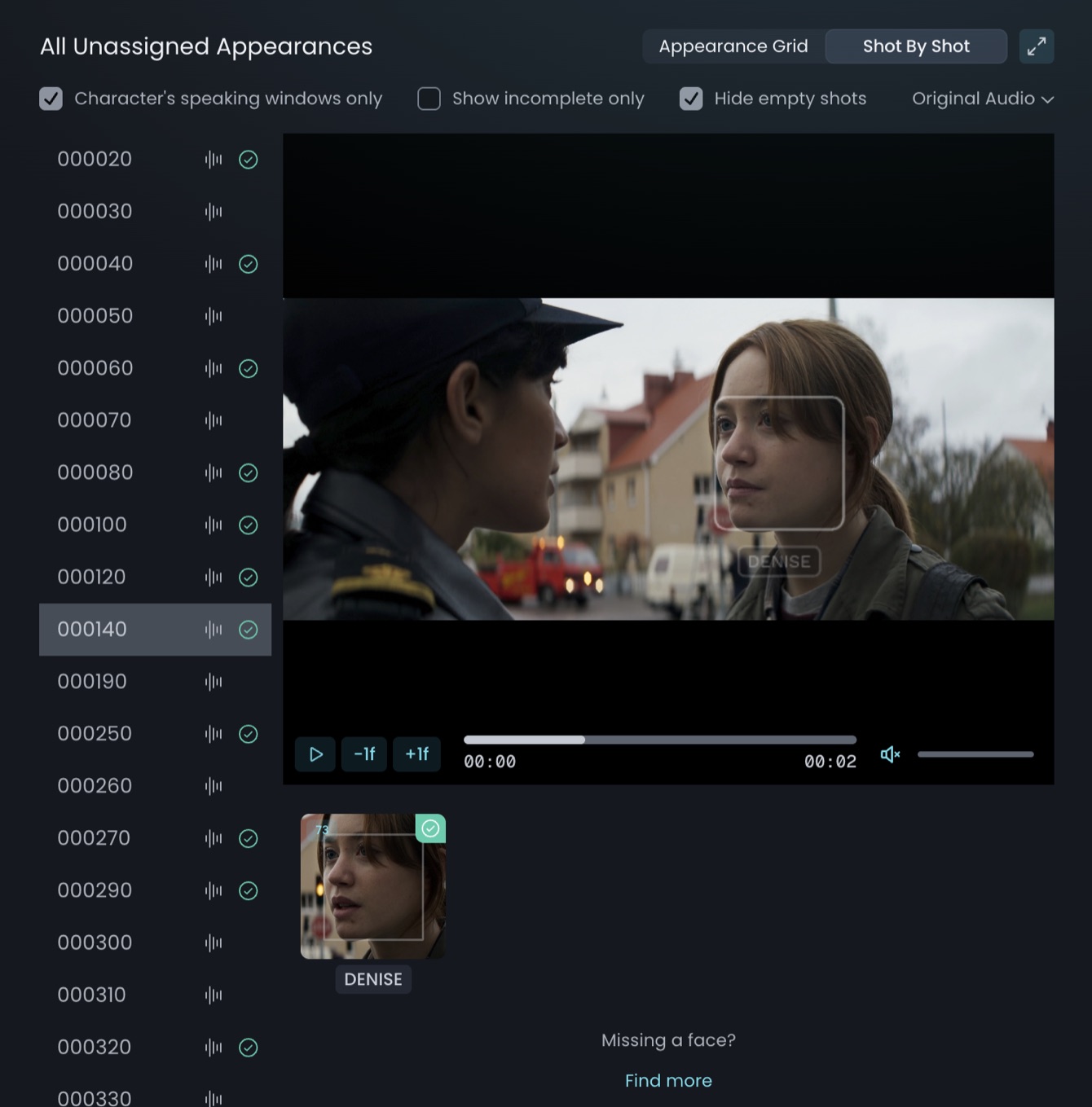Click the completed check icon on shot 000320
This screenshot has width=1092, height=1107.
pos(249,1048)
